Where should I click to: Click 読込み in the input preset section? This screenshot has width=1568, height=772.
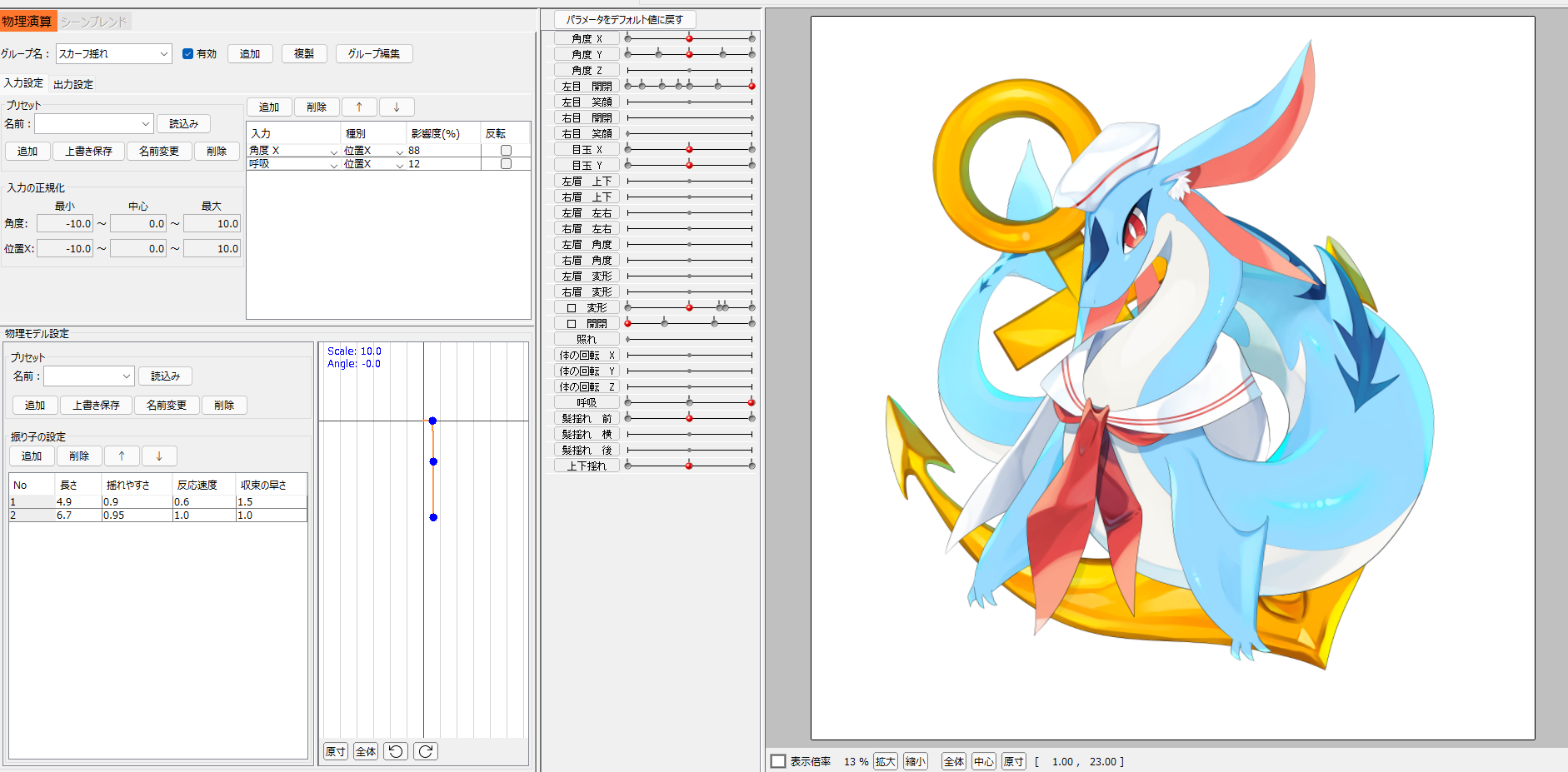tap(184, 124)
